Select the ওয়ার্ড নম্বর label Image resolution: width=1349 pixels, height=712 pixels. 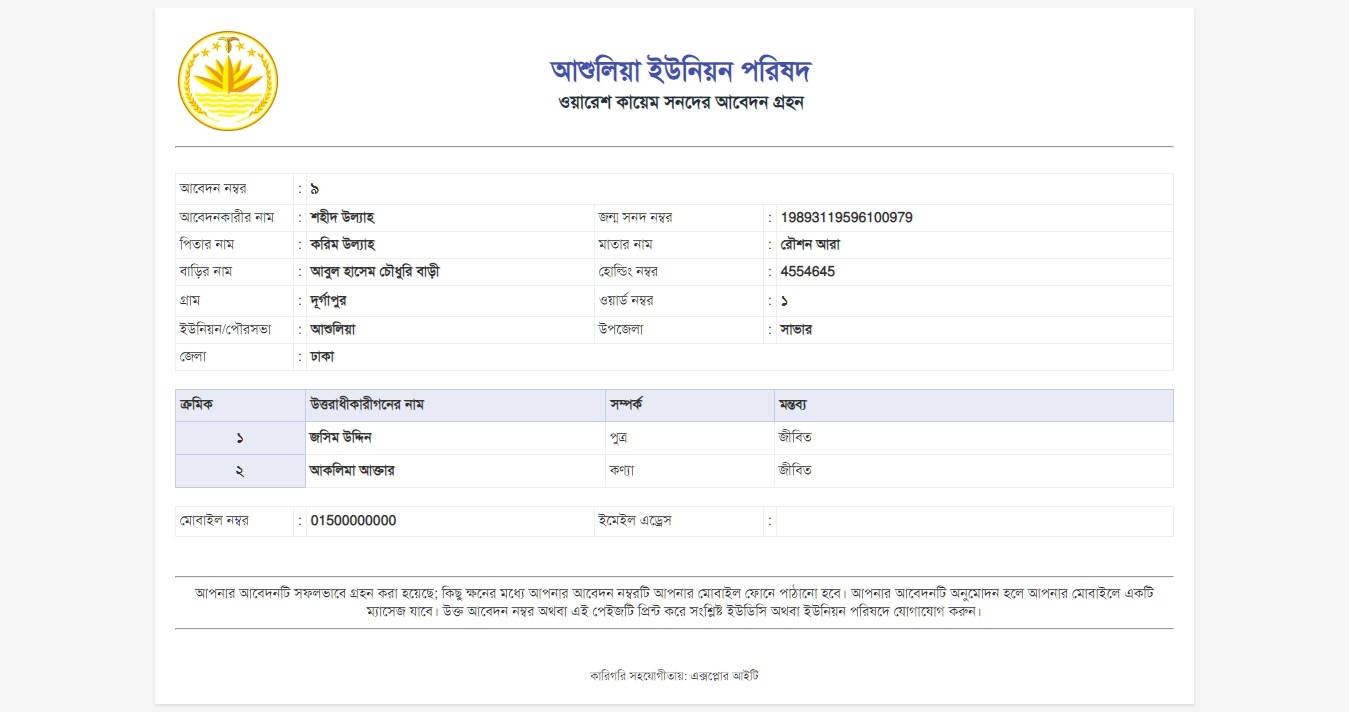[x=626, y=300]
